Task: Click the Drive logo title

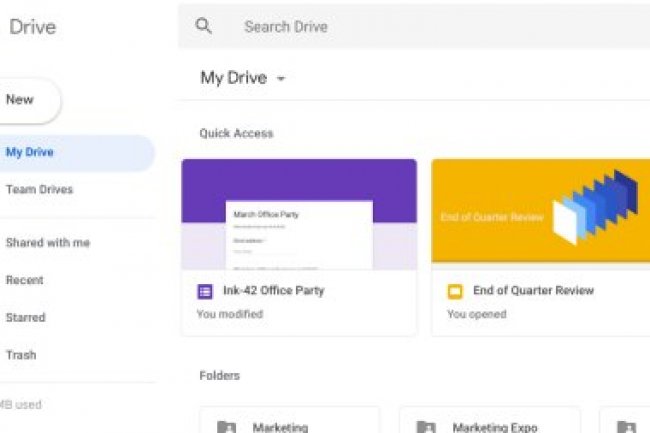Action: click(x=32, y=27)
